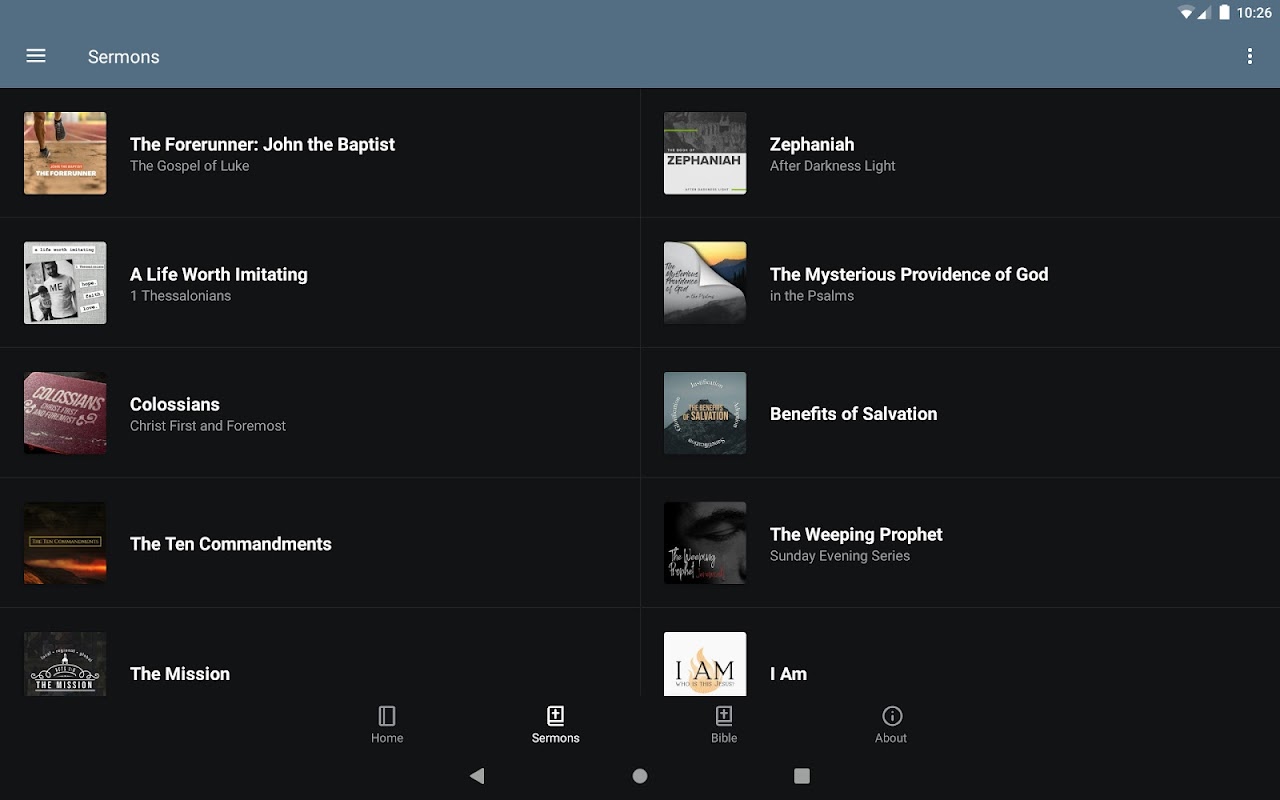Screen dimensions: 1280x800
Task: Click the 'Sermons' header title
Action: [124, 57]
